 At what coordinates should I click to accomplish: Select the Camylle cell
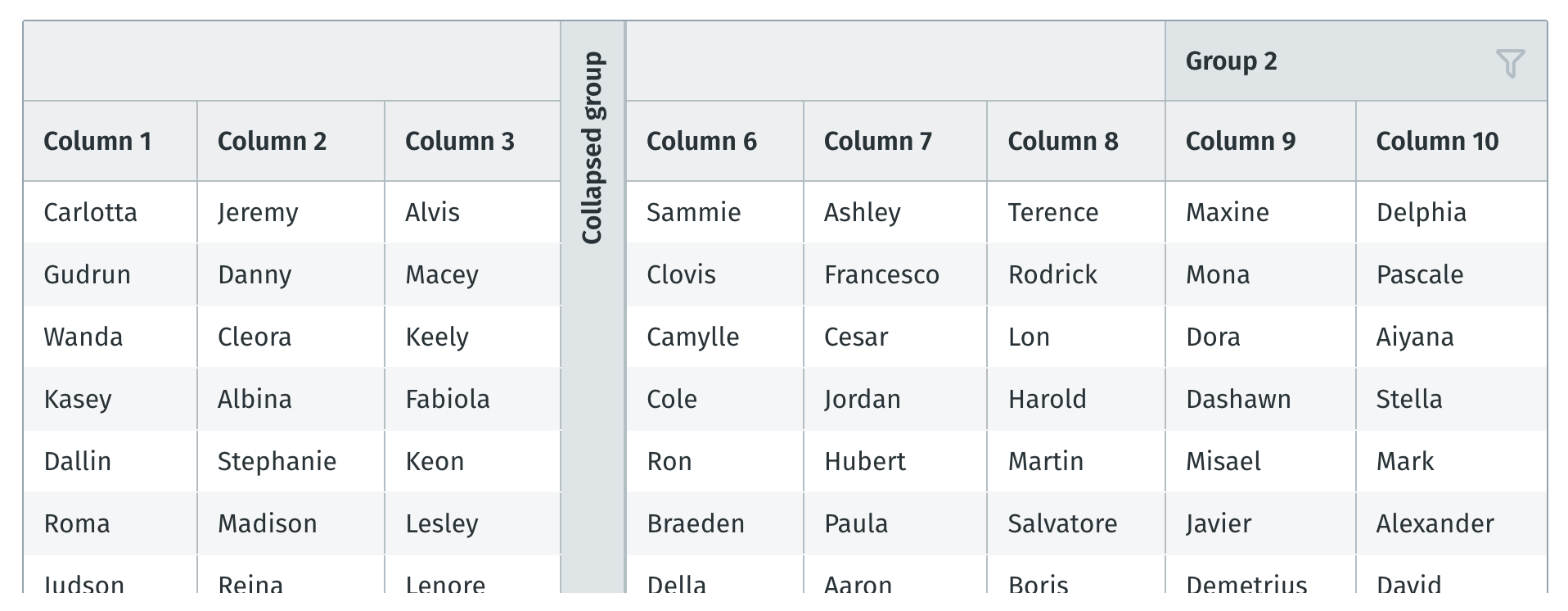(714, 337)
